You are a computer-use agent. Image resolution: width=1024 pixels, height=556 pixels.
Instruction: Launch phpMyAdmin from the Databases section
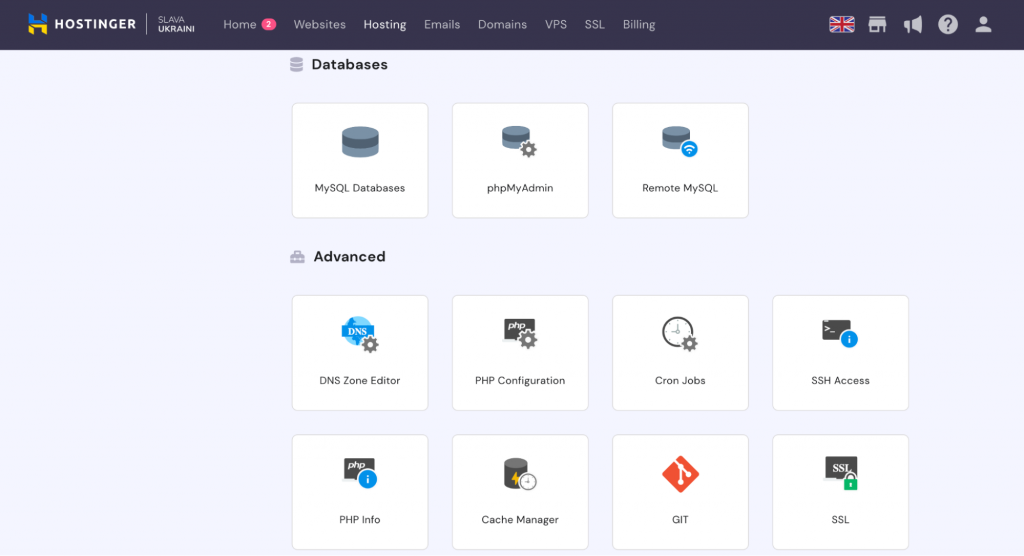(x=520, y=160)
